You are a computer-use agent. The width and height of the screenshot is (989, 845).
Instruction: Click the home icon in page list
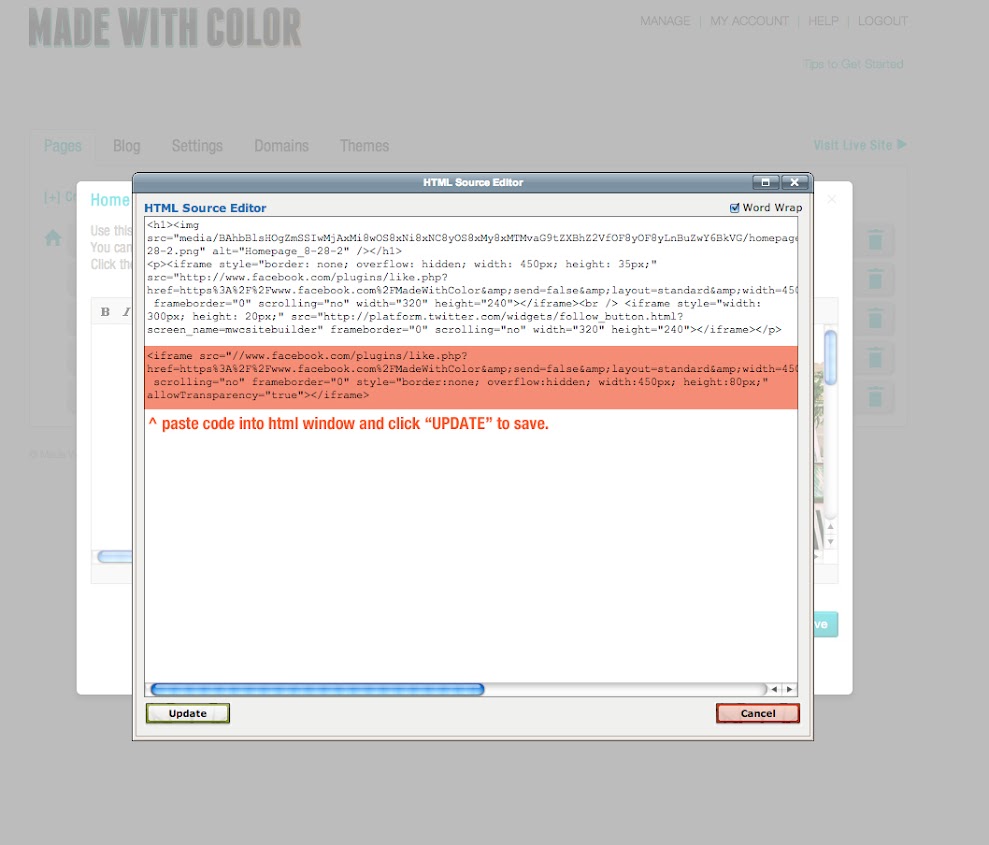coord(53,238)
